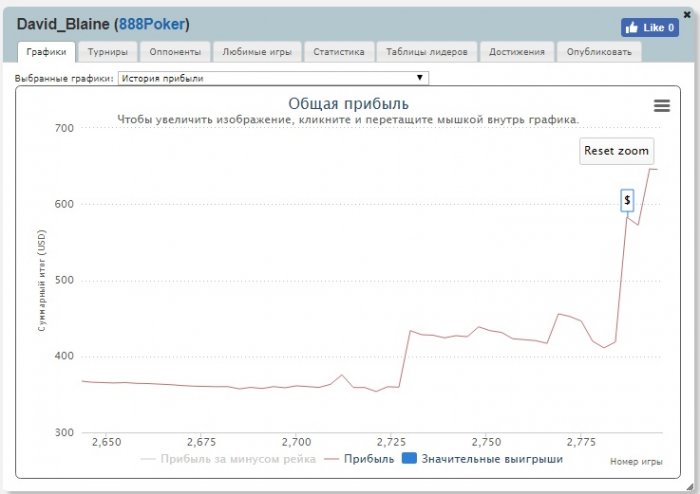Close the David_Blaine profile popup

coord(687,15)
